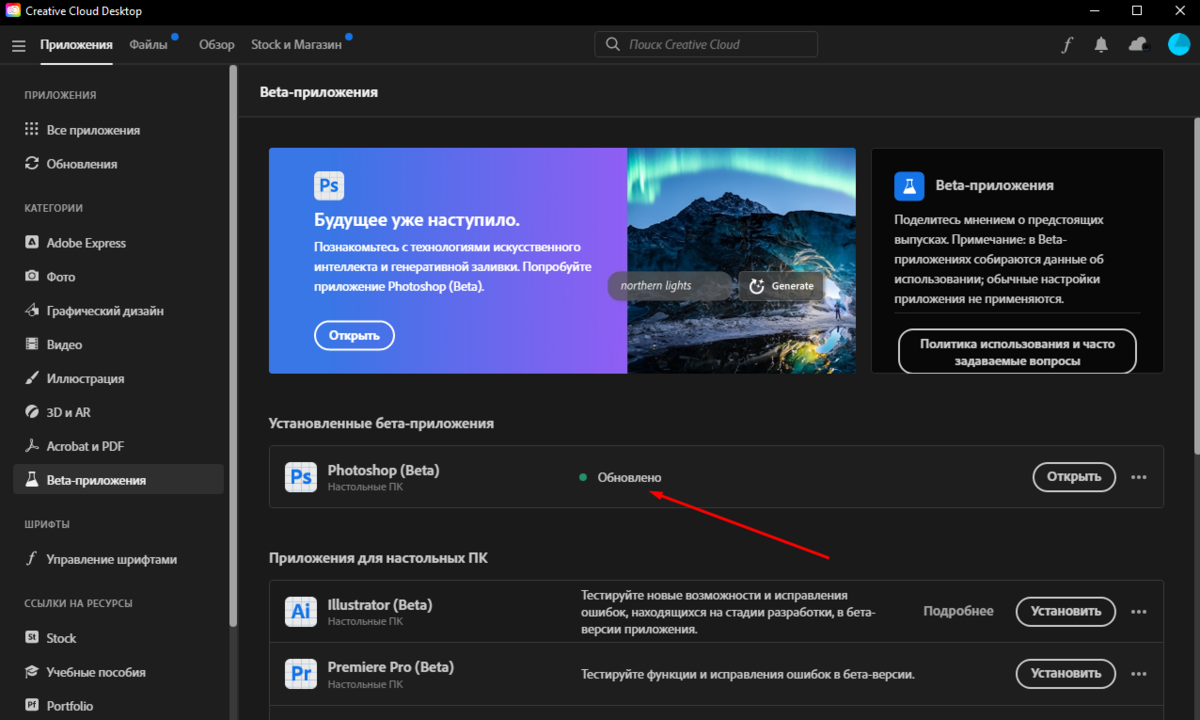Open the cloud sync status icon
1200x720 pixels.
coord(1138,45)
